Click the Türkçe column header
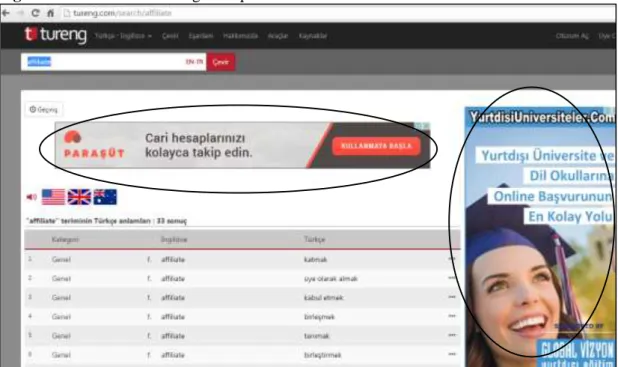This screenshot has height=367, width=618. (315, 239)
